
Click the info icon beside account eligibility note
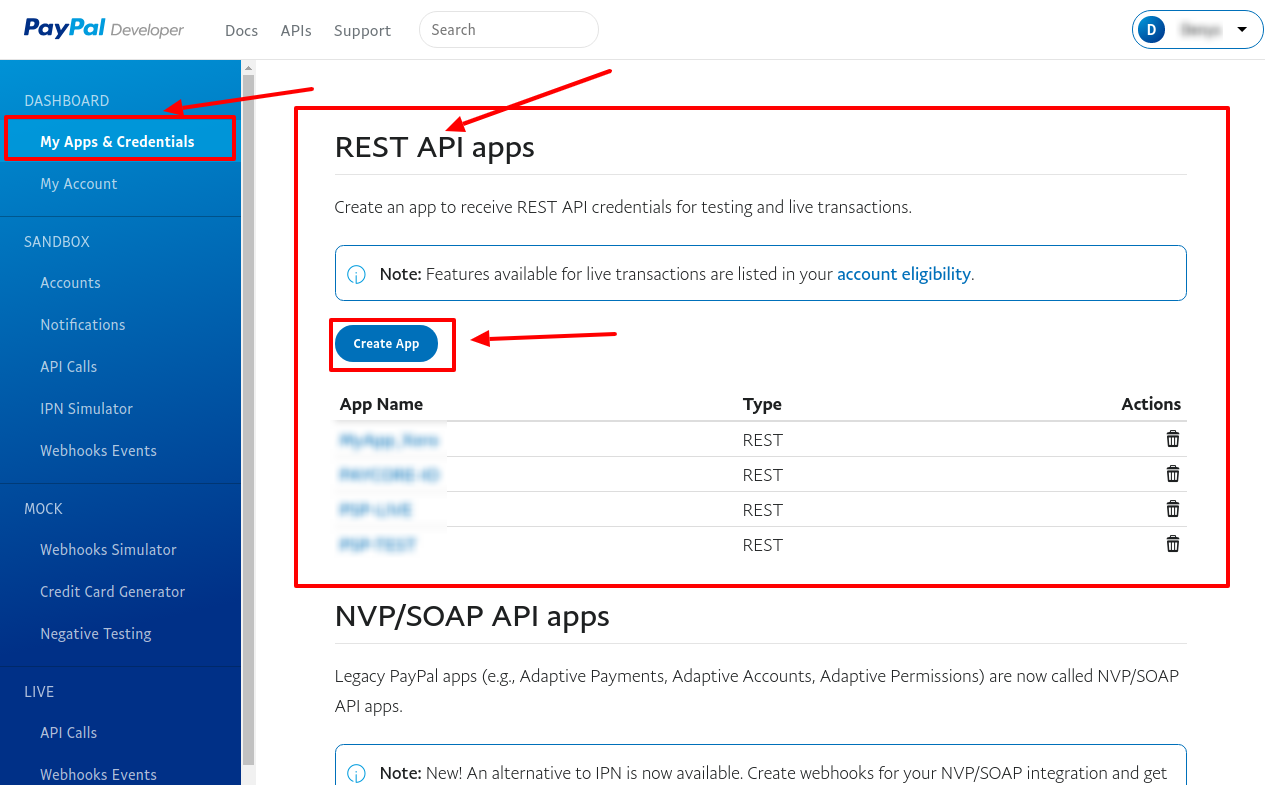point(356,274)
